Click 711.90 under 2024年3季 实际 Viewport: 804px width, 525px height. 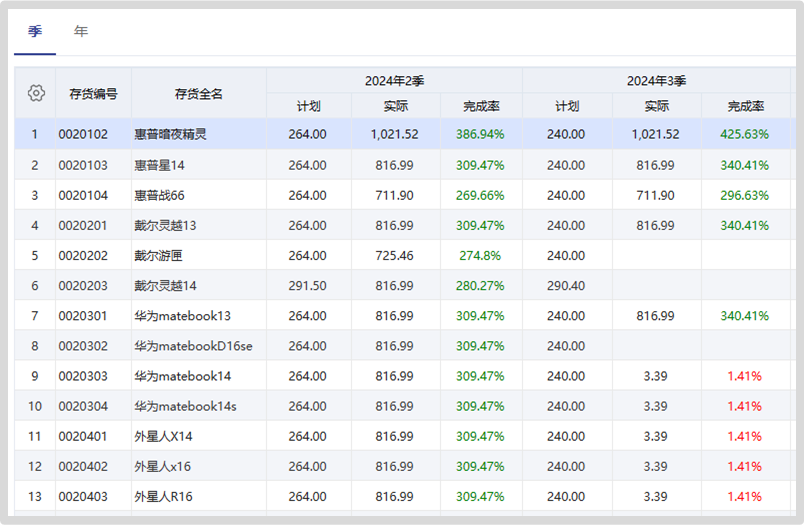pos(655,195)
